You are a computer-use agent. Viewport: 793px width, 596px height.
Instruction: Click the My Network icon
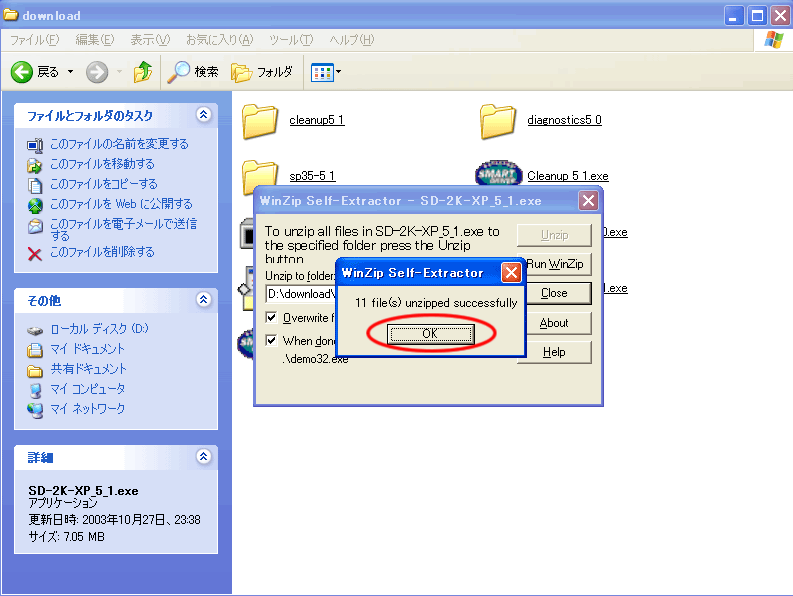point(35,410)
